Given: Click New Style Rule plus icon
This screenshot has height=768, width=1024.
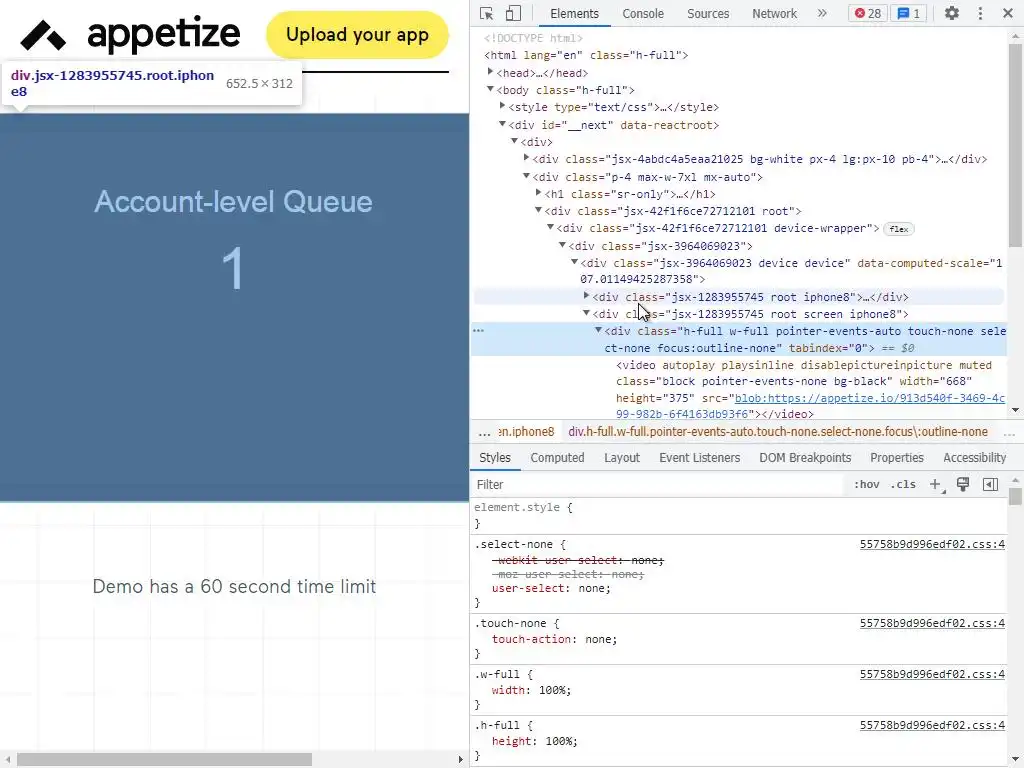Looking at the screenshot, I should [x=936, y=485].
